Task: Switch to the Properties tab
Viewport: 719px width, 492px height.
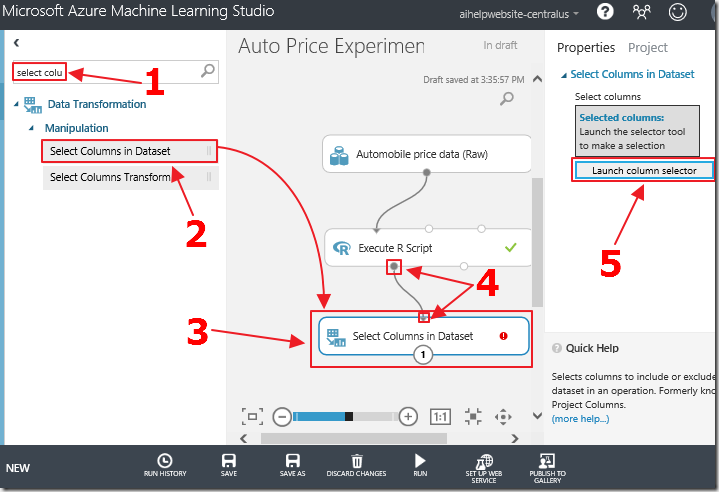Action: click(586, 48)
